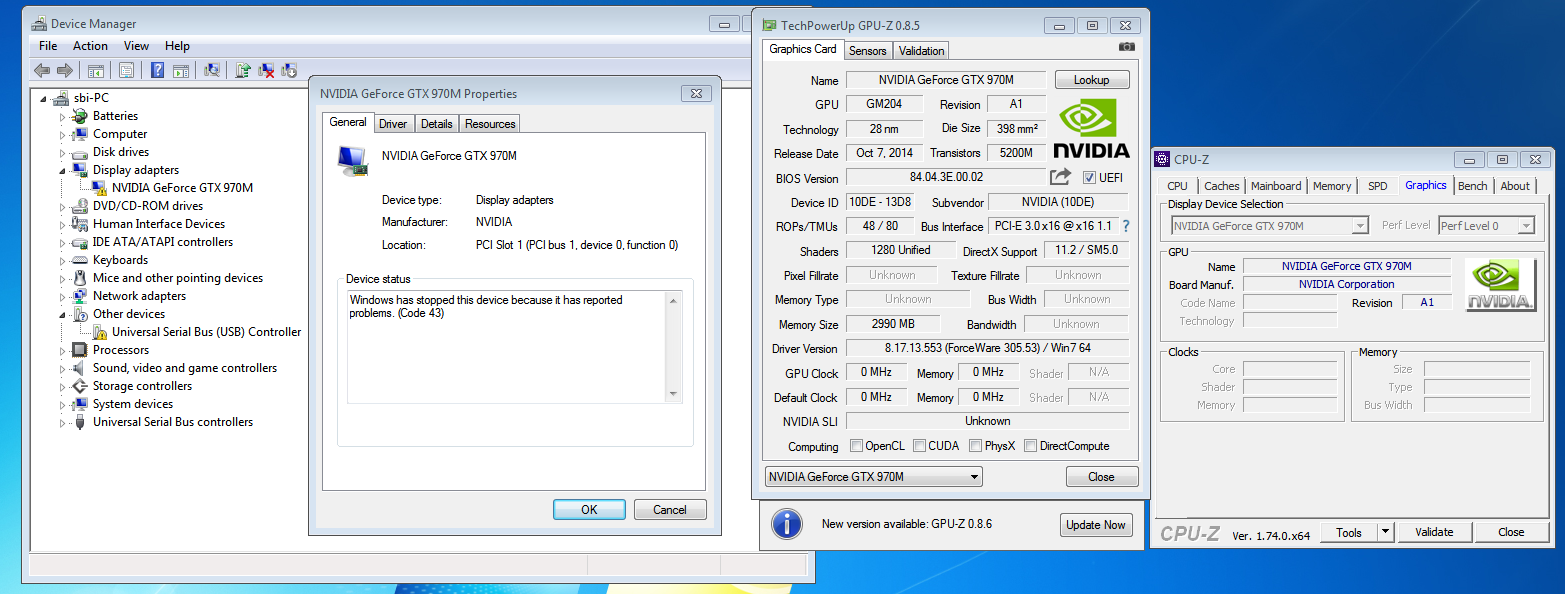The width and height of the screenshot is (1565, 594).
Task: Click the sbi-PC computer root icon
Action: 62,98
